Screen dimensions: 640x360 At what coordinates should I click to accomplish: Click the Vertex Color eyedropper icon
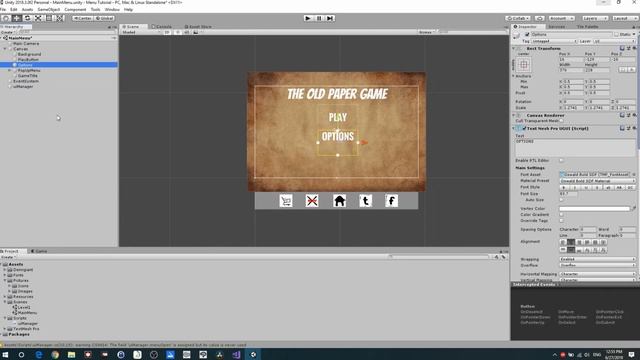(634, 209)
